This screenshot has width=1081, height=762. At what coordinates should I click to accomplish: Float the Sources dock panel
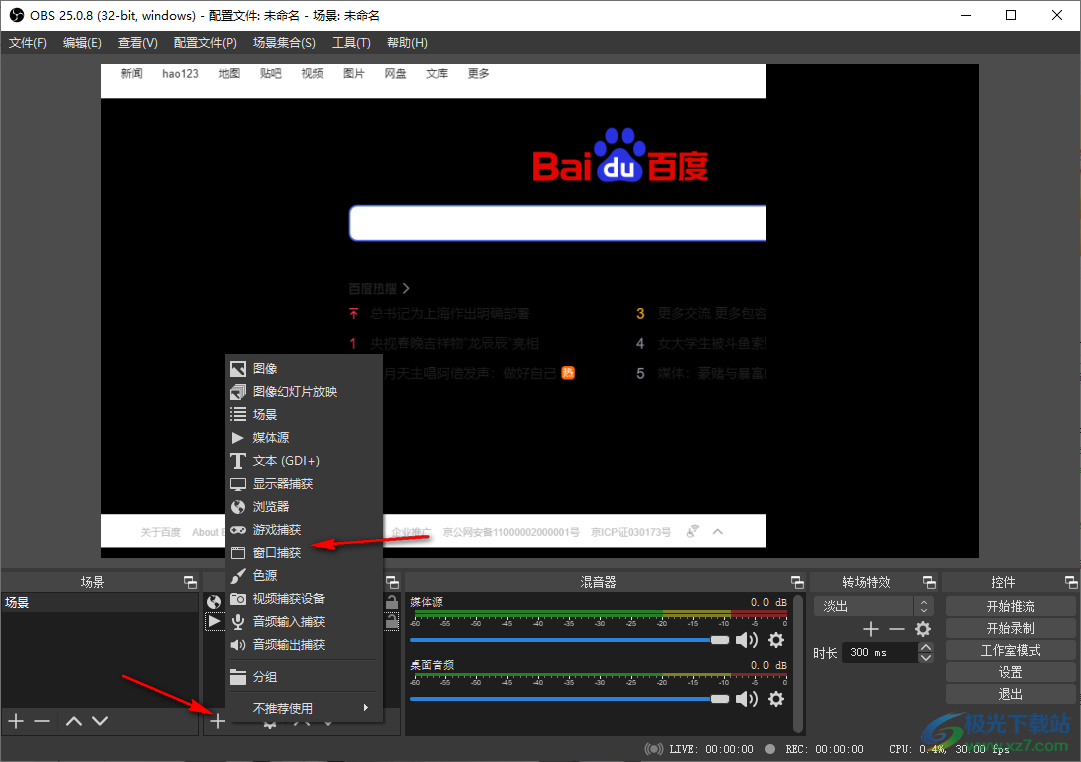coord(392,583)
